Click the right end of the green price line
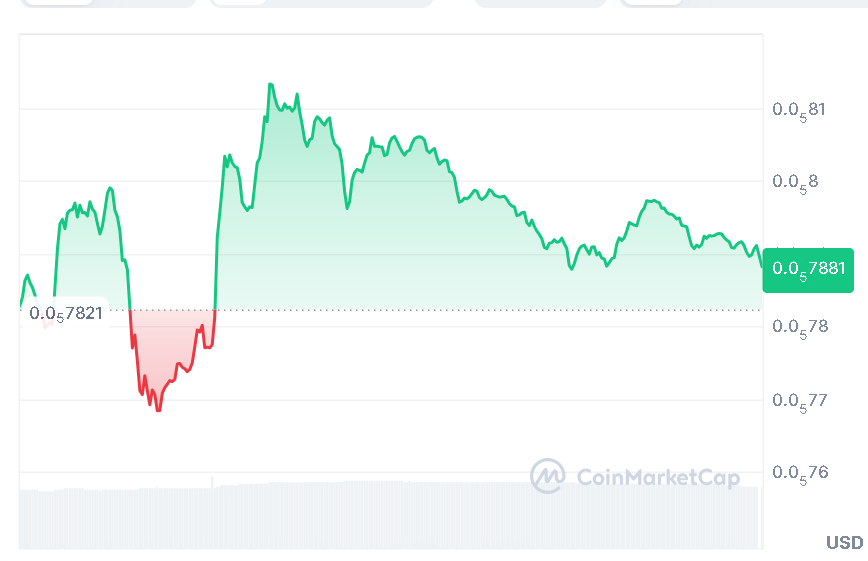The height and width of the screenshot is (561, 868). [760, 262]
